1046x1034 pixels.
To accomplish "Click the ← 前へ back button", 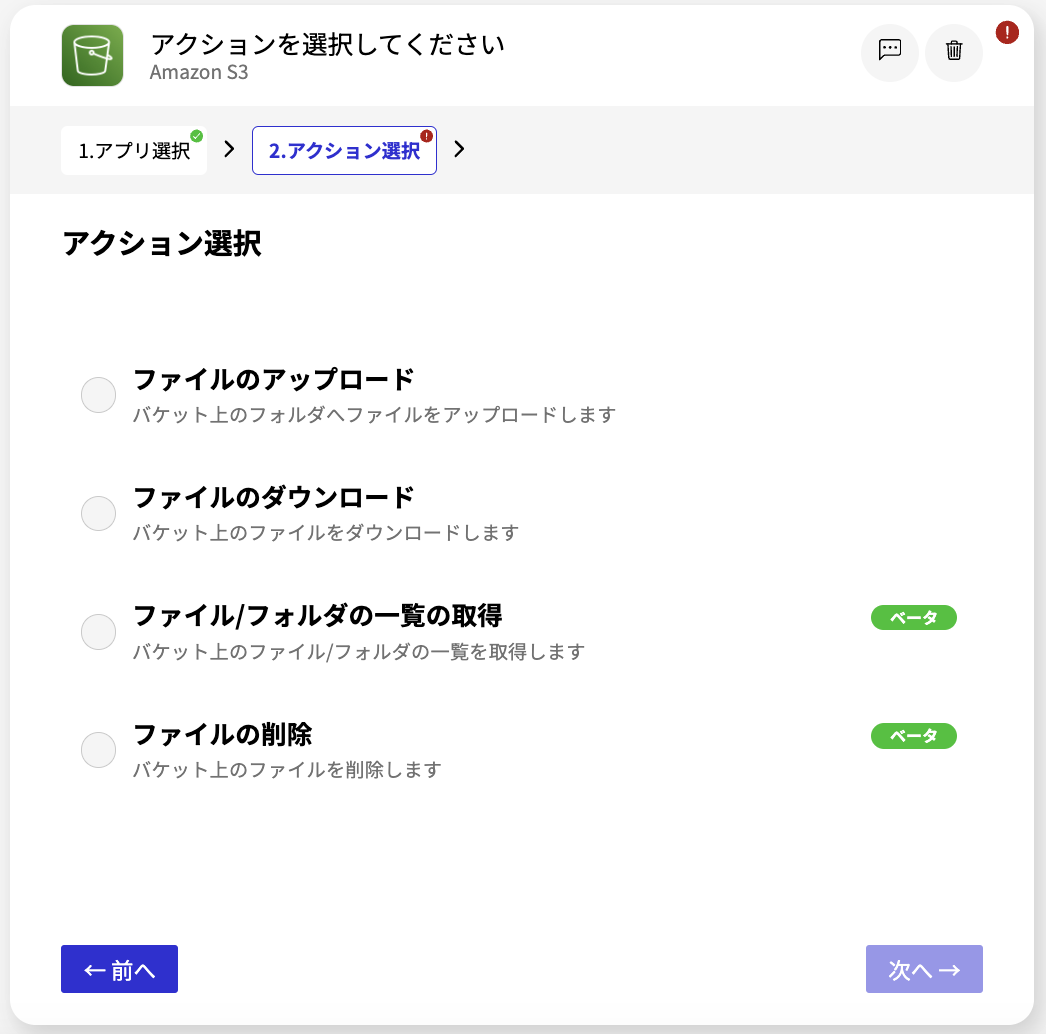I will click(x=119, y=969).
